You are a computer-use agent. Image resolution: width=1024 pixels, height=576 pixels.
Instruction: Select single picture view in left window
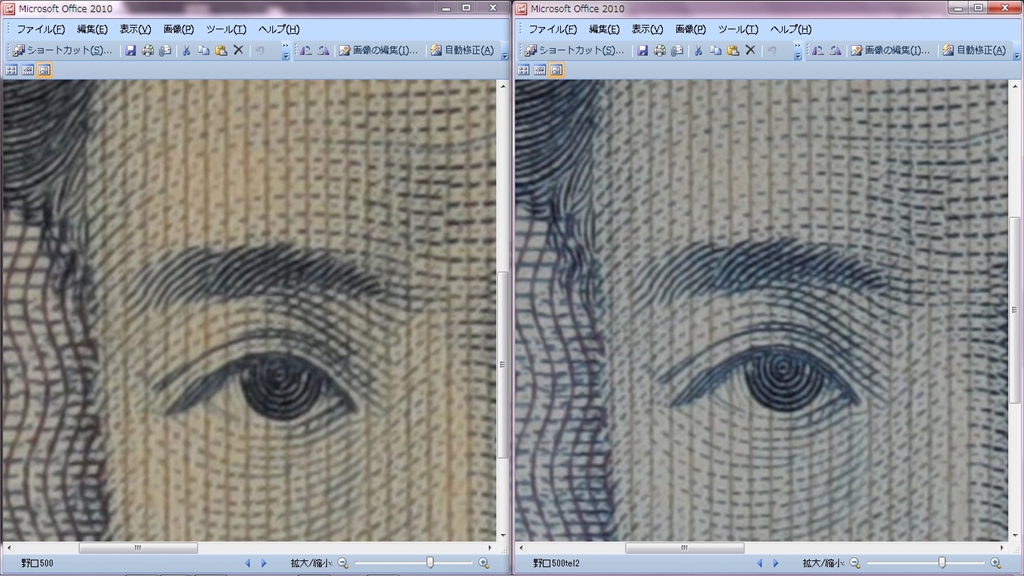click(x=44, y=70)
